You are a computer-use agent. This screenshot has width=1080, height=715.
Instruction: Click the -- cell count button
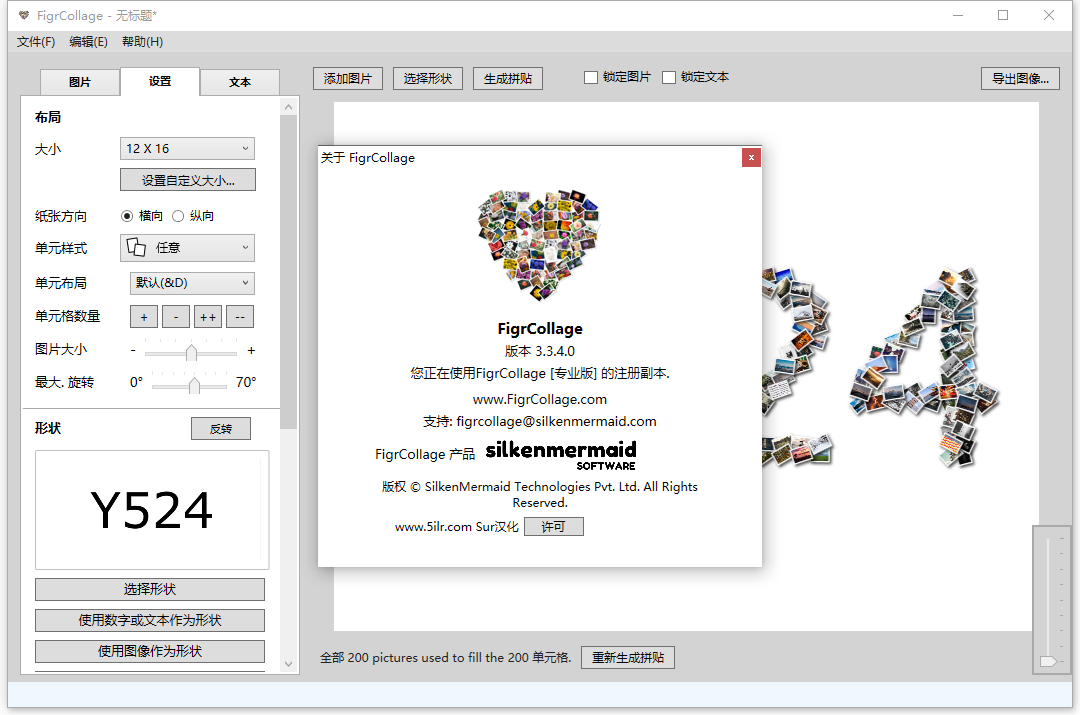(240, 317)
